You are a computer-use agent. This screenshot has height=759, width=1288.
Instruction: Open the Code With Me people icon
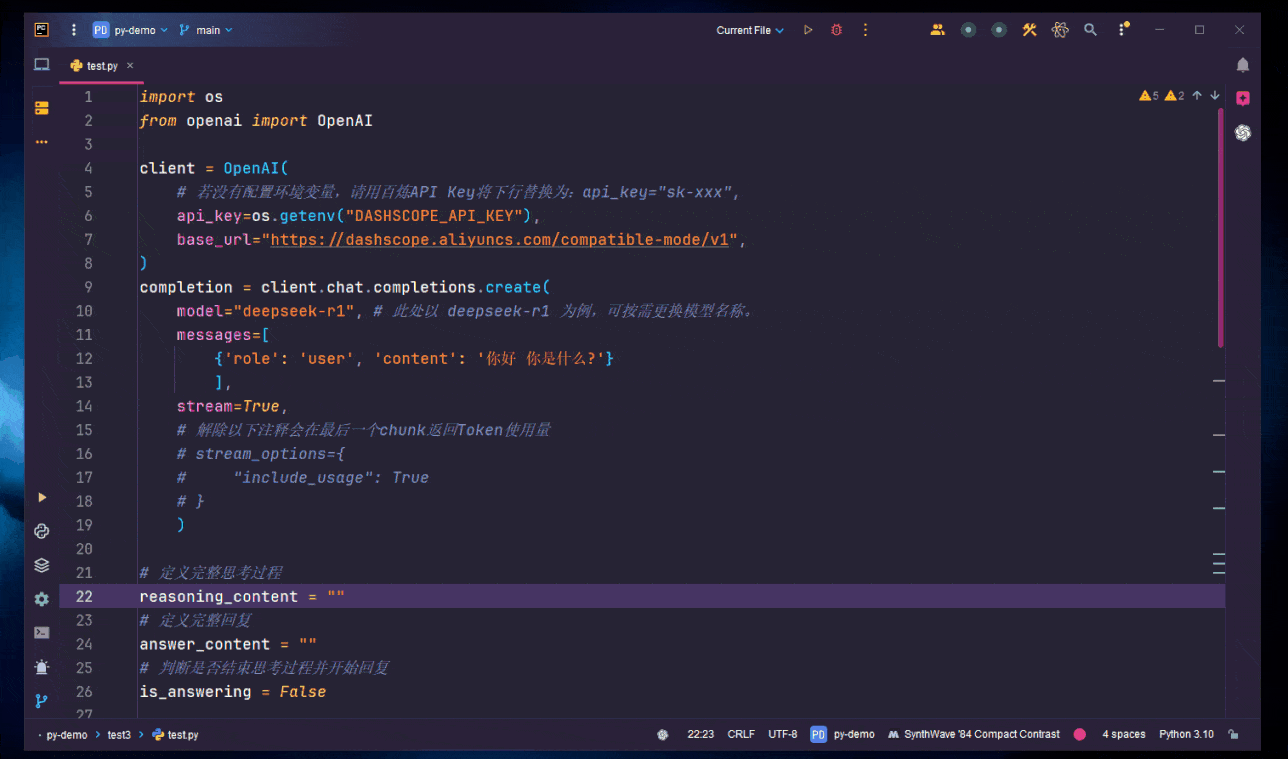click(937, 30)
